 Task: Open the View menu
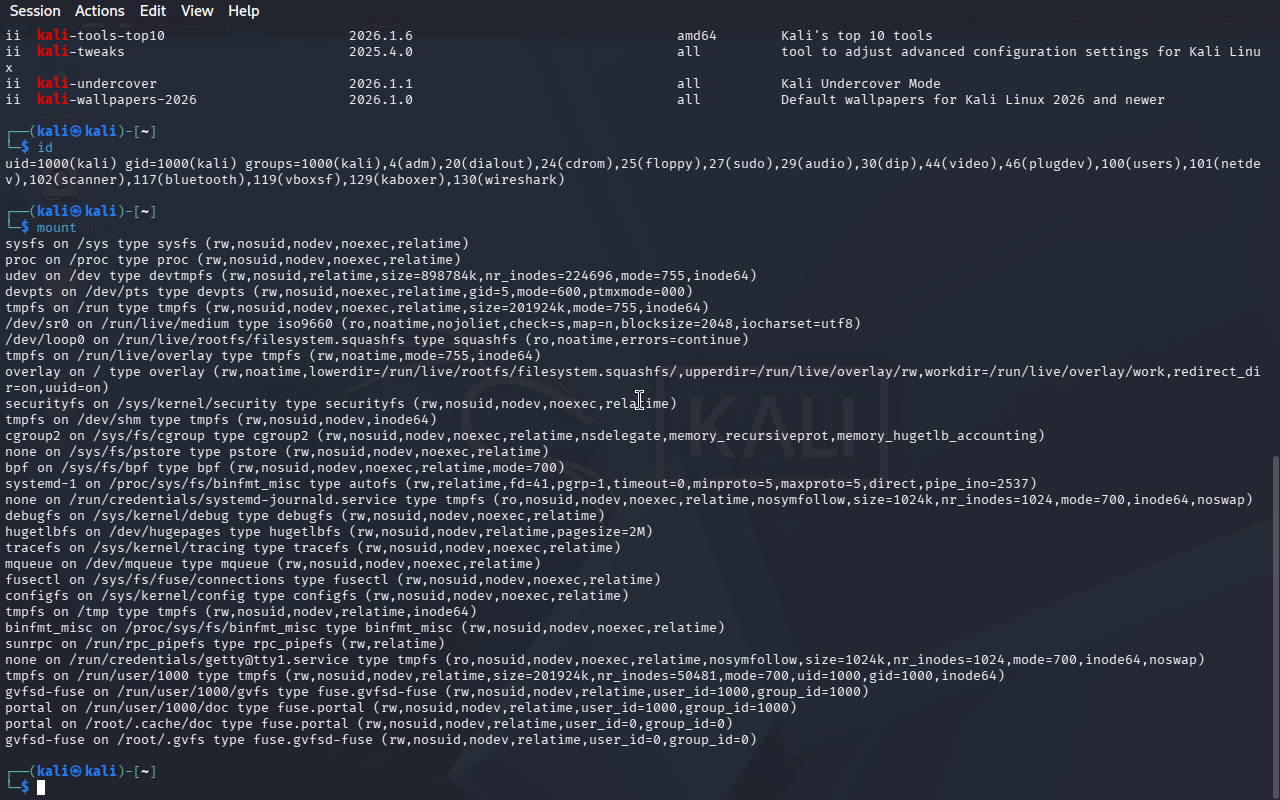pyautogui.click(x=197, y=11)
